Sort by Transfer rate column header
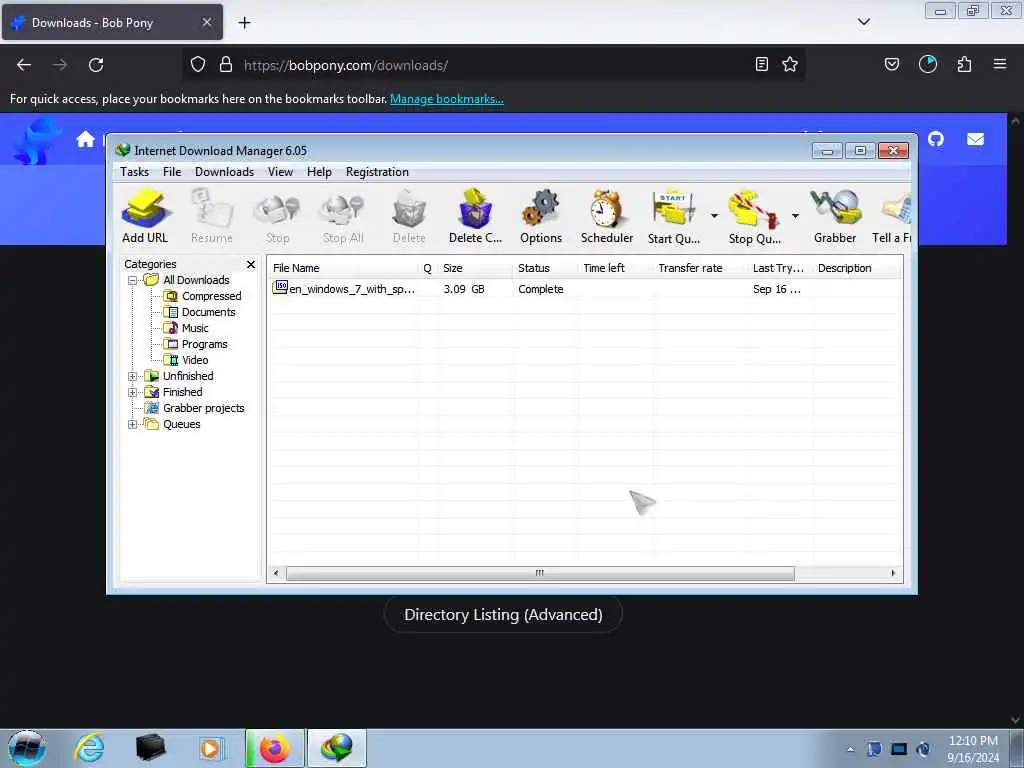 click(700, 268)
